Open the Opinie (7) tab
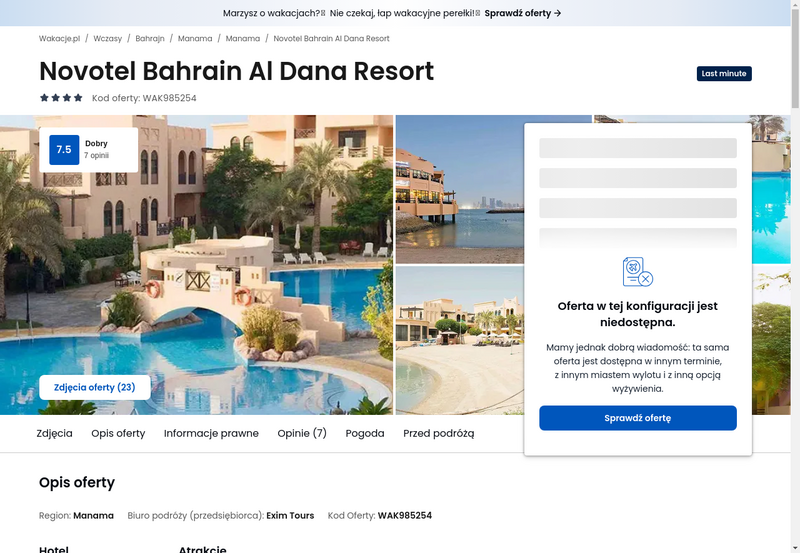Viewport: 800px width, 553px height. (302, 433)
